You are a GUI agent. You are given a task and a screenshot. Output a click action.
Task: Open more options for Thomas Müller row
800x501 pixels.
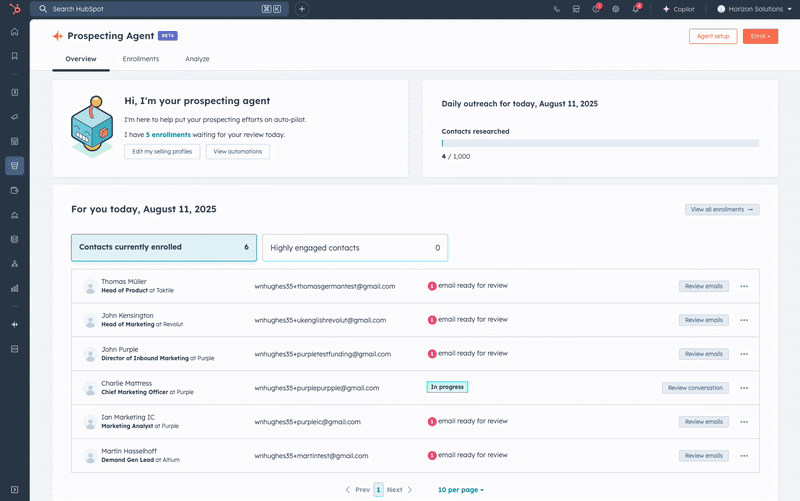coord(744,286)
